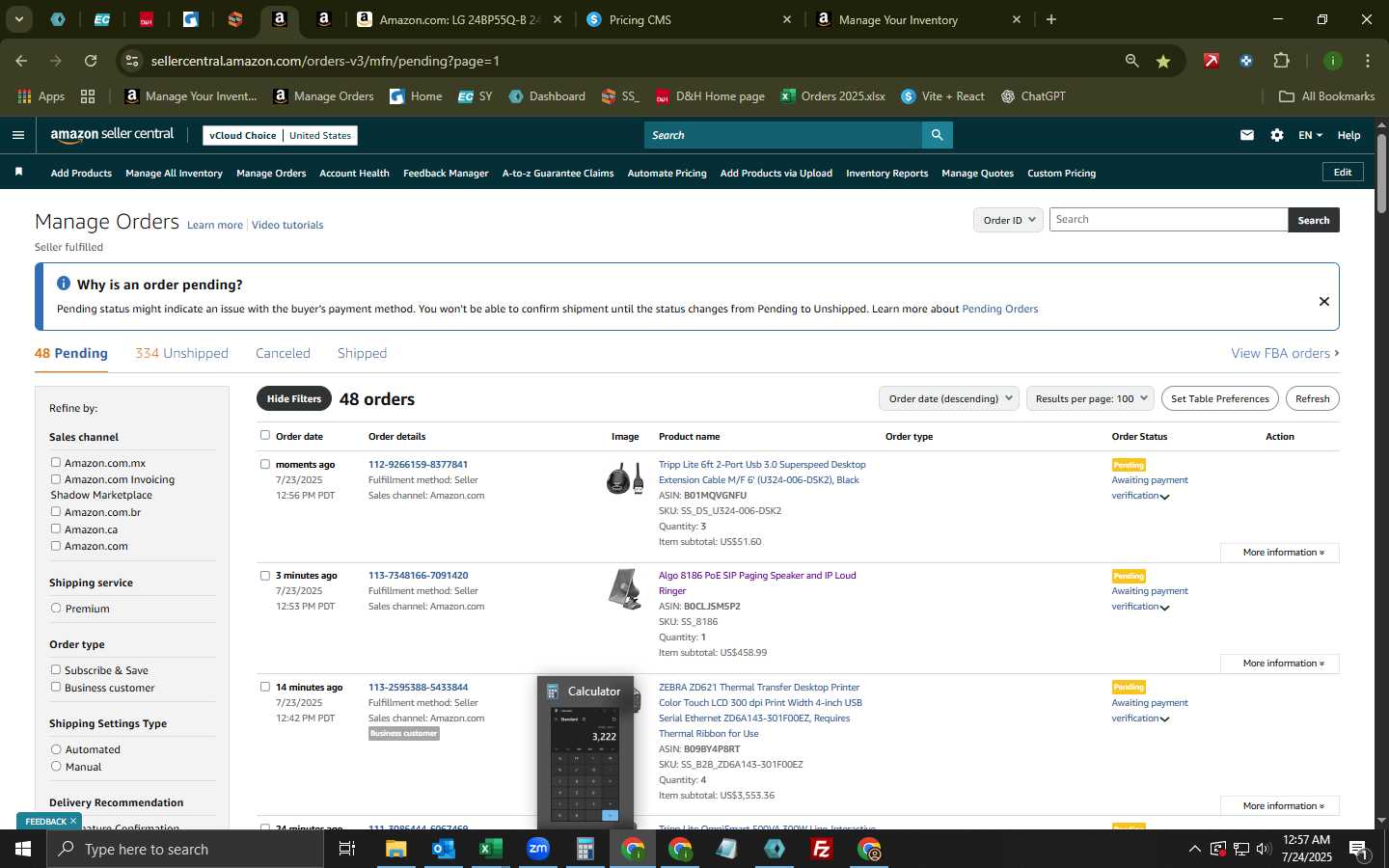
Task: Open File Explorer from the taskbar
Action: 396,849
